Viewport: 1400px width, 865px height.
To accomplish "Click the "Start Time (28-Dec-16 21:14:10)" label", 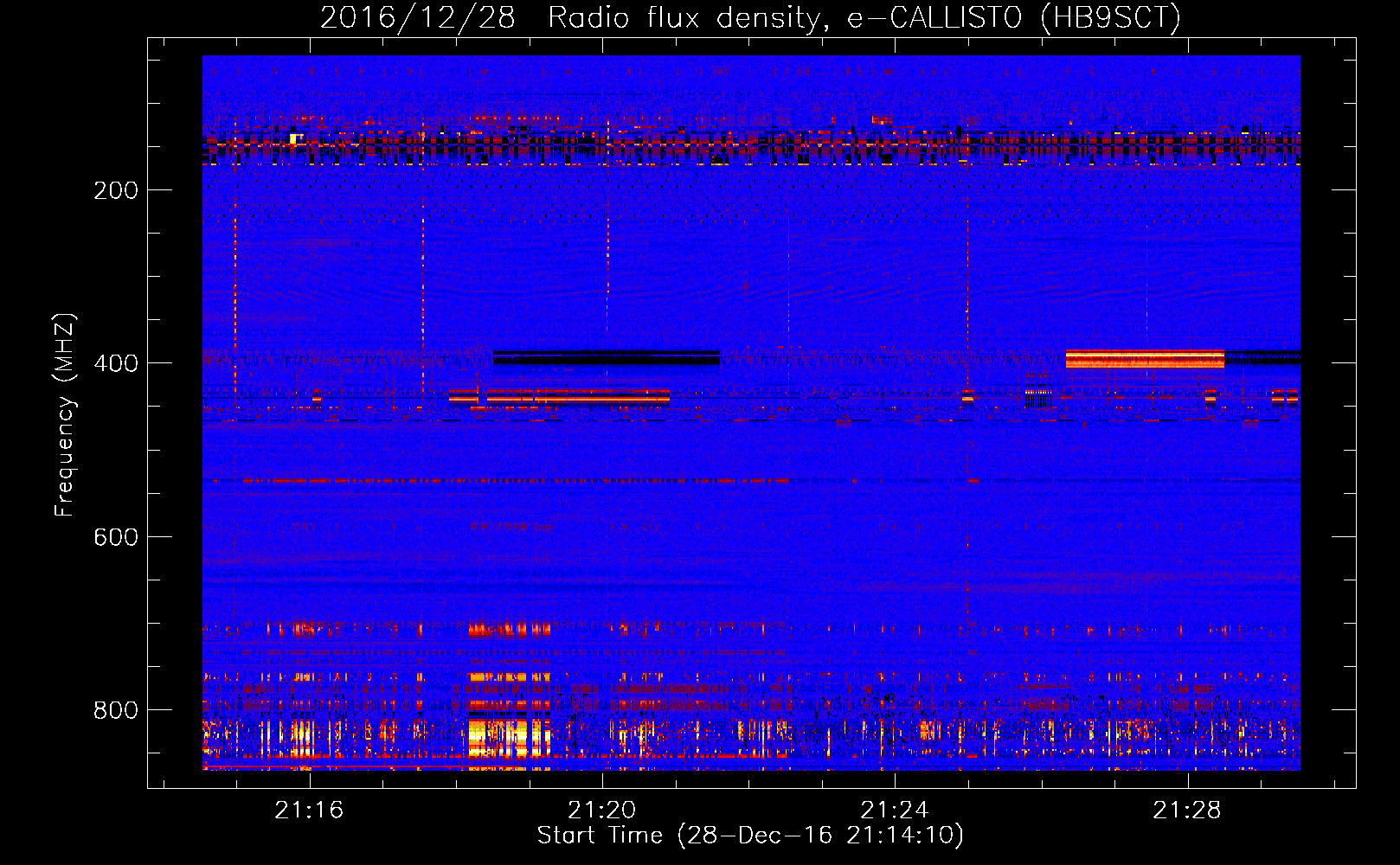I will click(750, 836).
